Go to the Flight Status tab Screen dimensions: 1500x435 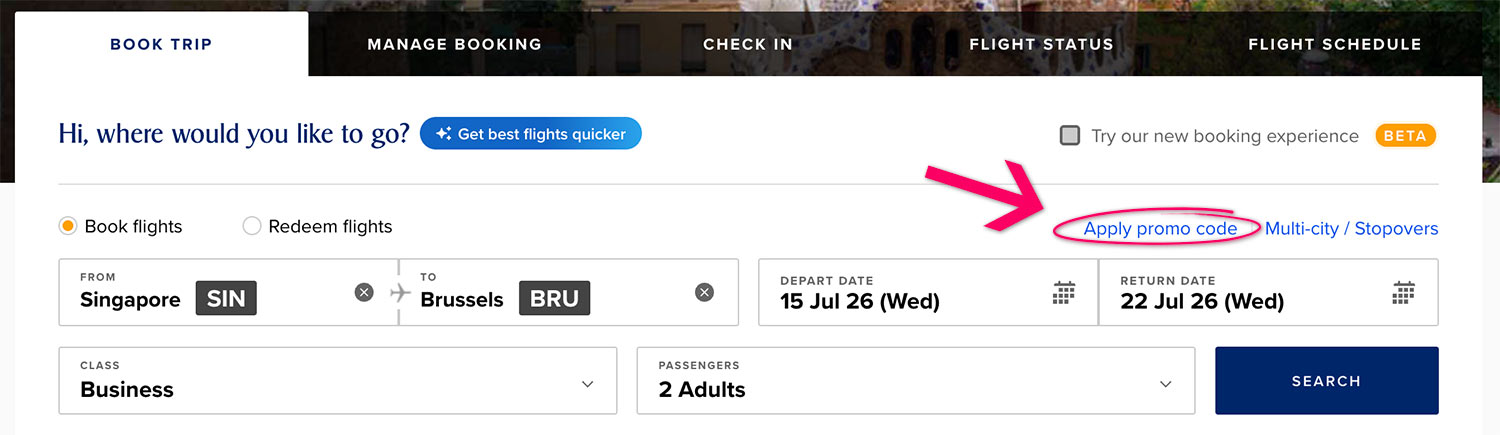click(x=1041, y=44)
